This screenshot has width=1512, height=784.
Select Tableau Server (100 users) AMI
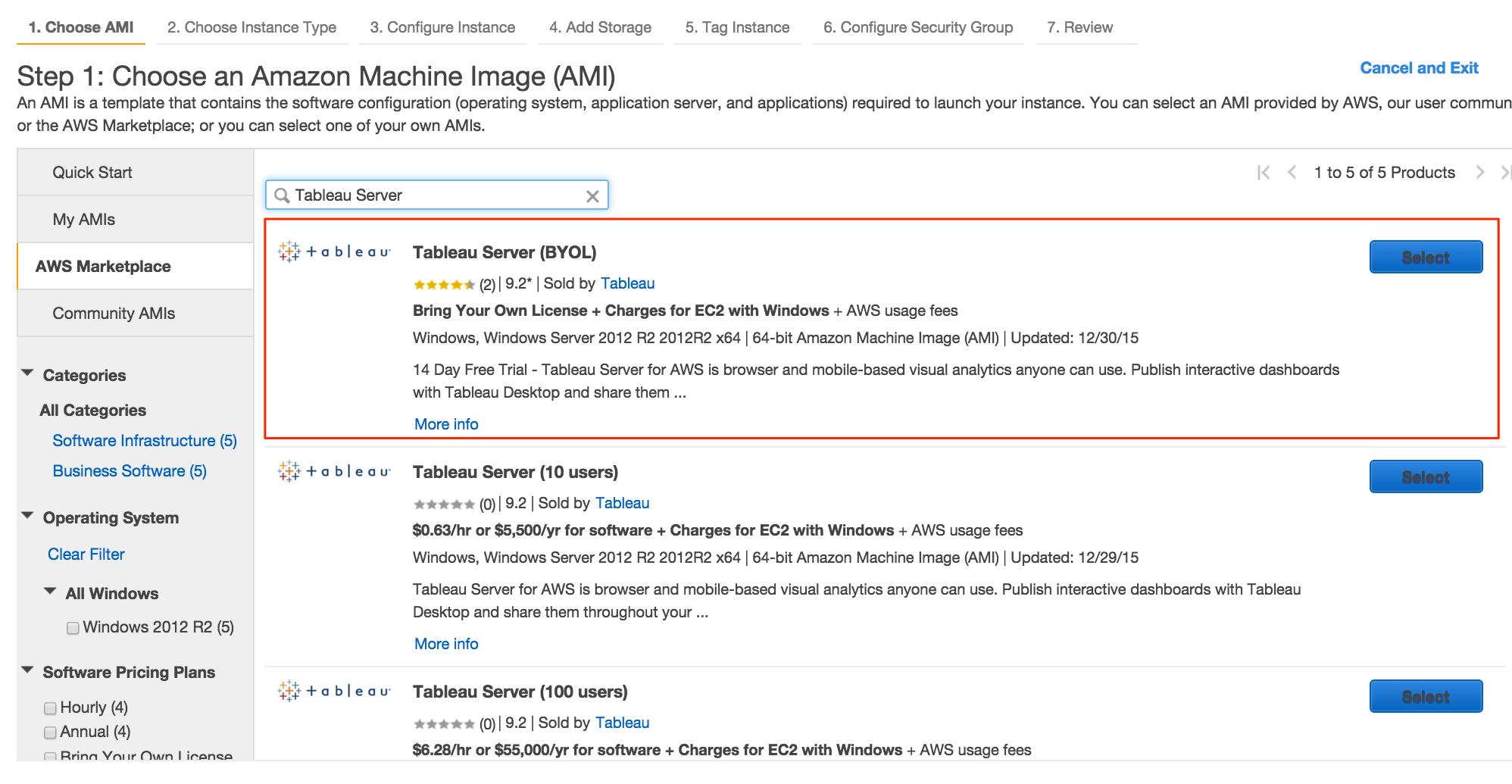pyautogui.click(x=1426, y=696)
